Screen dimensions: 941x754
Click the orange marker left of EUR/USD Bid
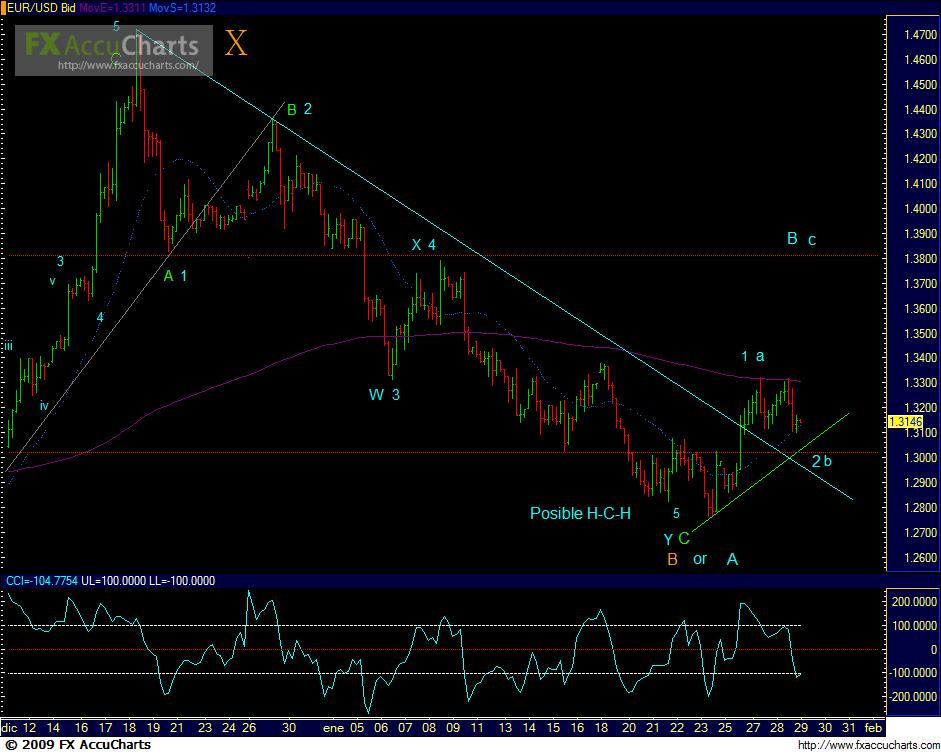[x=4, y=6]
